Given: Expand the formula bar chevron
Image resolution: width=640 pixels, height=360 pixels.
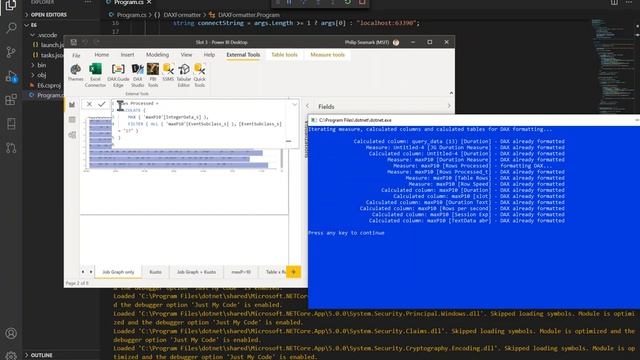Looking at the screenshot, I should [x=295, y=105].
